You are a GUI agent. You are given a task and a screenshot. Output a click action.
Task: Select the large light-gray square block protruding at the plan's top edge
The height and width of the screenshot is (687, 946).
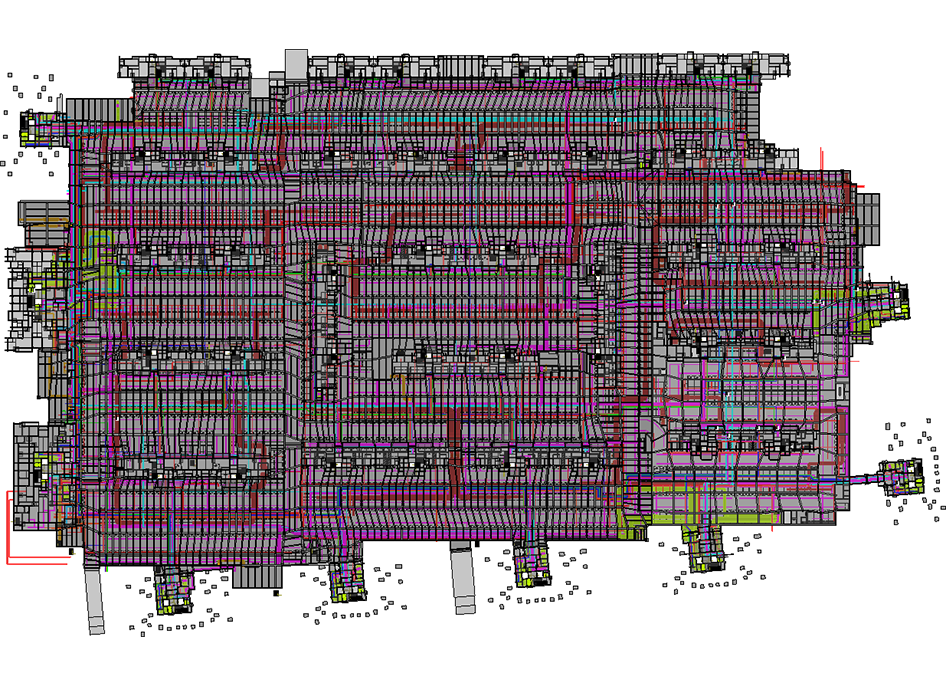click(296, 65)
